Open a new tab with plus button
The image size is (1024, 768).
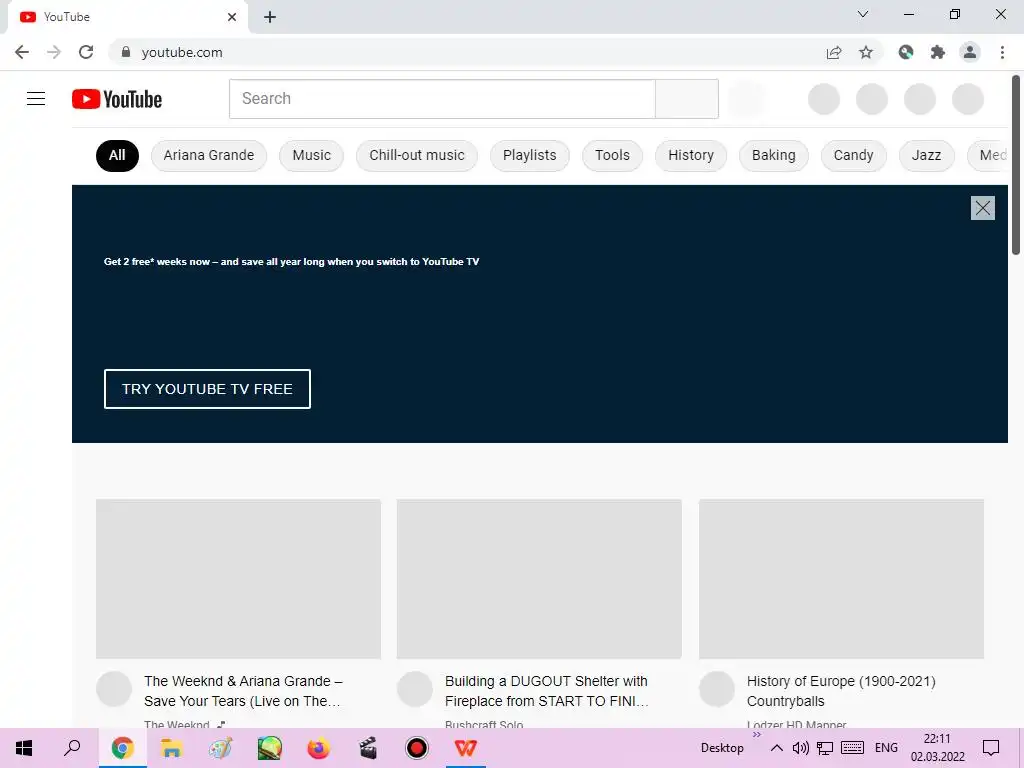pyautogui.click(x=270, y=17)
